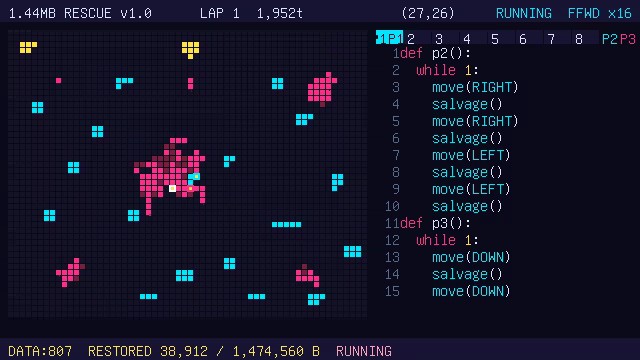The height and width of the screenshot is (360, 640).
Task: Click the DATA:807 readout
Action: [40, 351]
